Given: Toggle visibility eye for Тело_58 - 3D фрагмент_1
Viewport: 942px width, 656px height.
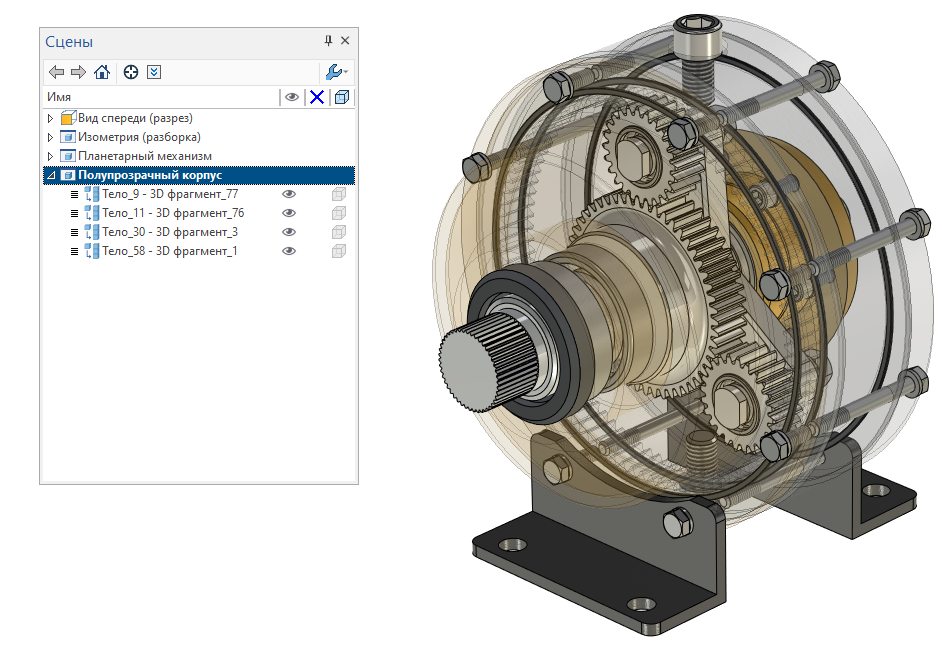Looking at the screenshot, I should point(289,251).
